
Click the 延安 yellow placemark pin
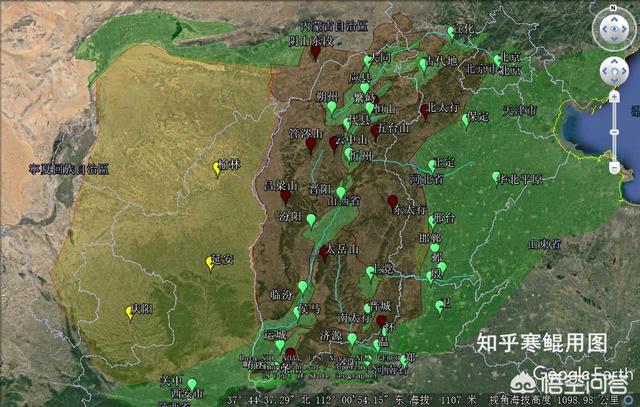click(x=210, y=263)
